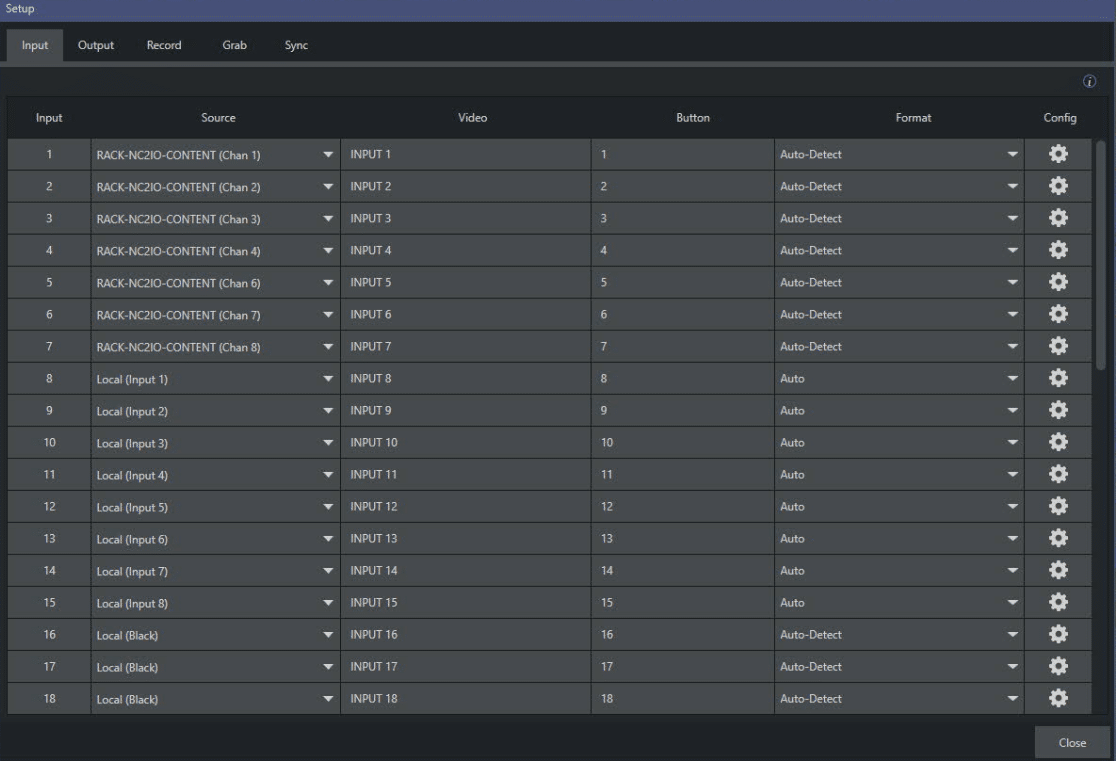Click the Button field for input 10
Viewport: 1116px width, 761px height.
pyautogui.click(x=682, y=442)
